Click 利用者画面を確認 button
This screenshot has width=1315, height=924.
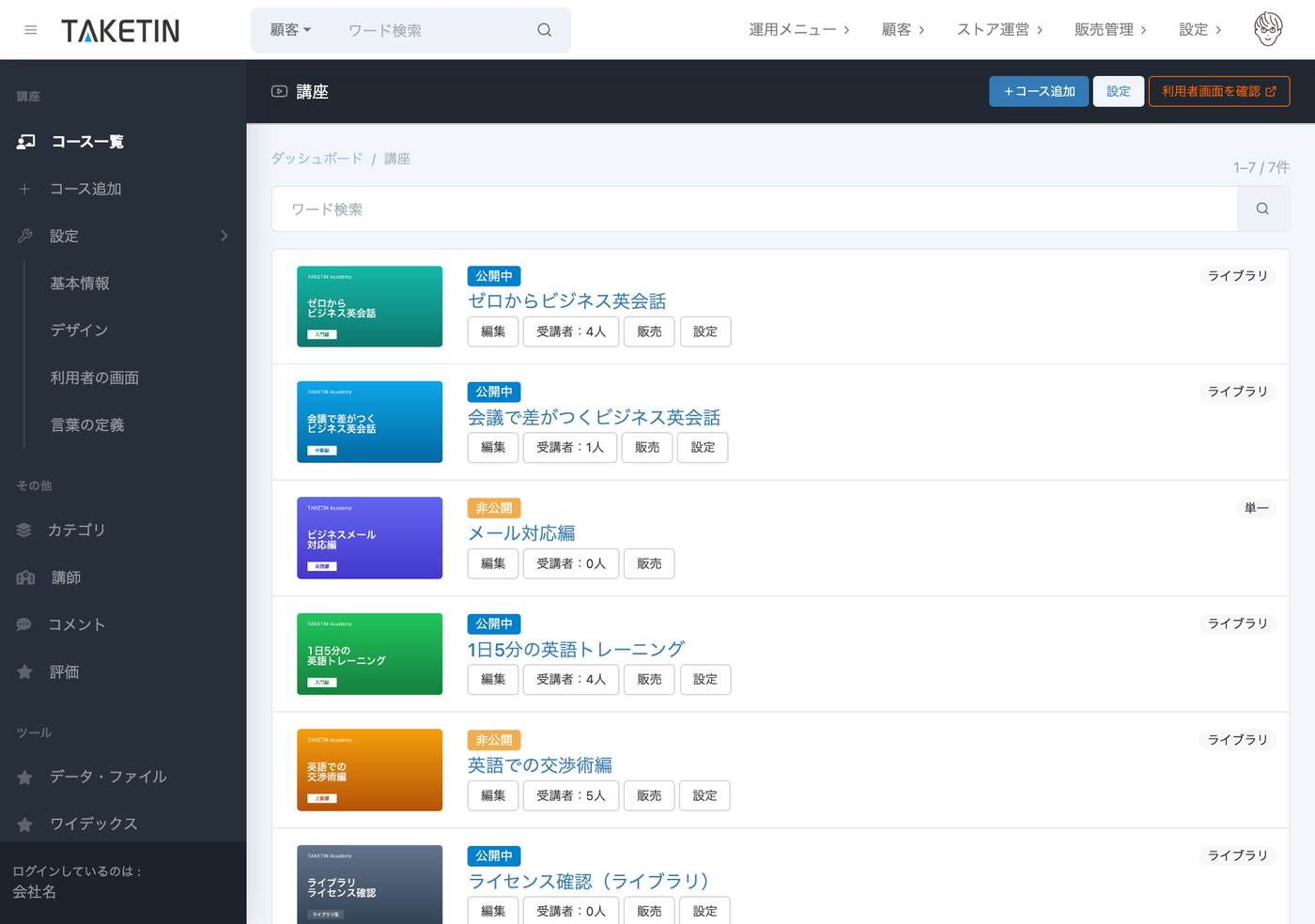tap(1218, 91)
